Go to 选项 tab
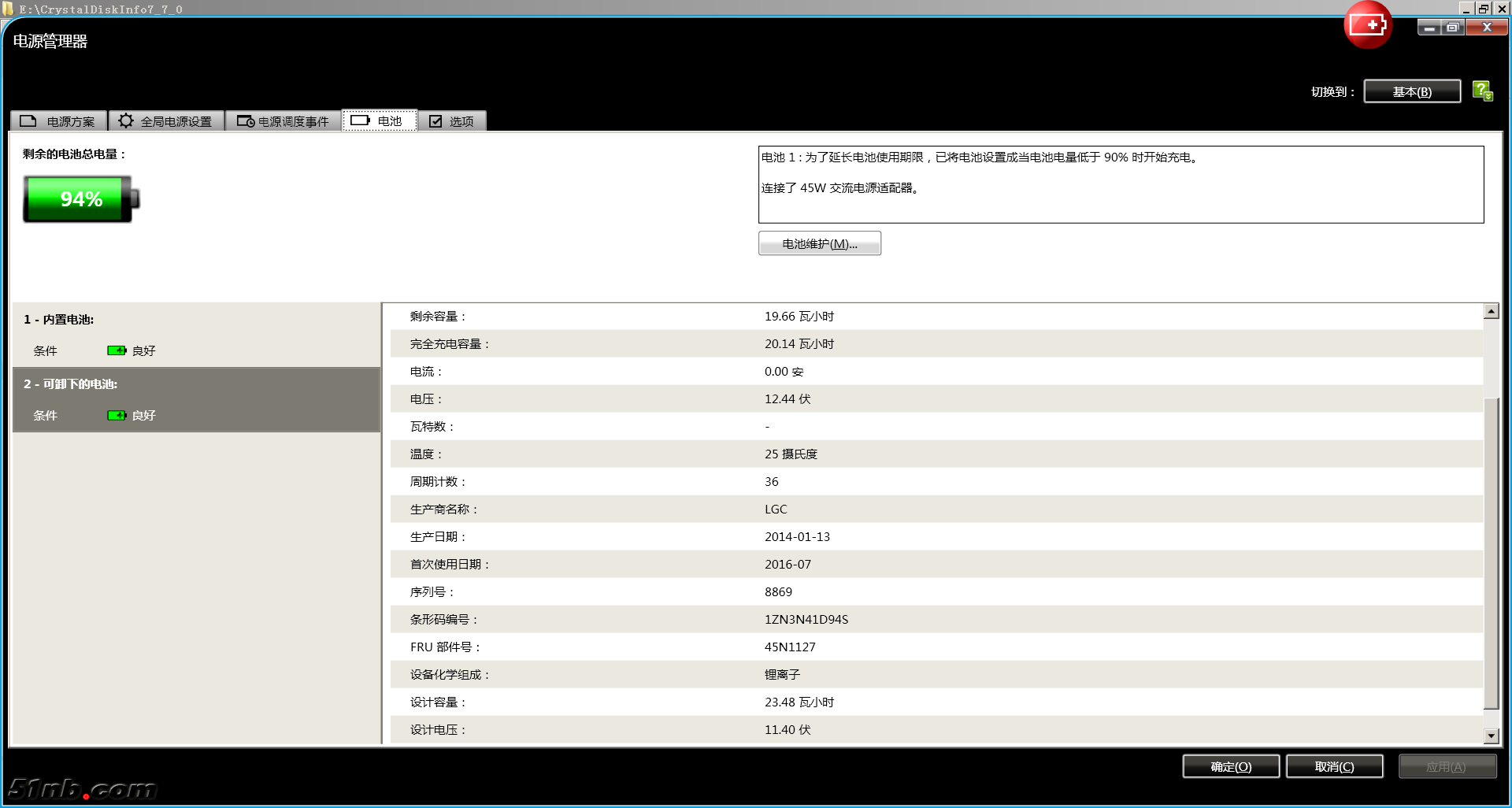This screenshot has height=808, width=1512. click(452, 121)
